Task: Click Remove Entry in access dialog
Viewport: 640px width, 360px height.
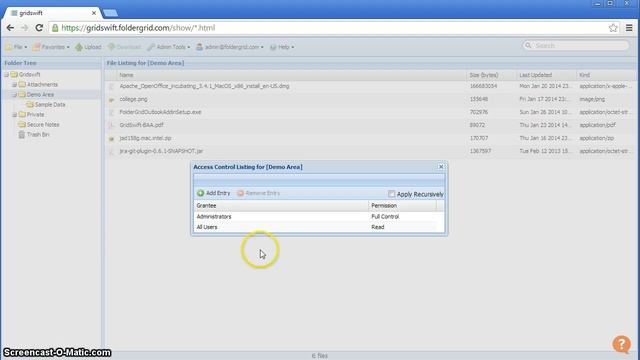Action: coord(259,193)
